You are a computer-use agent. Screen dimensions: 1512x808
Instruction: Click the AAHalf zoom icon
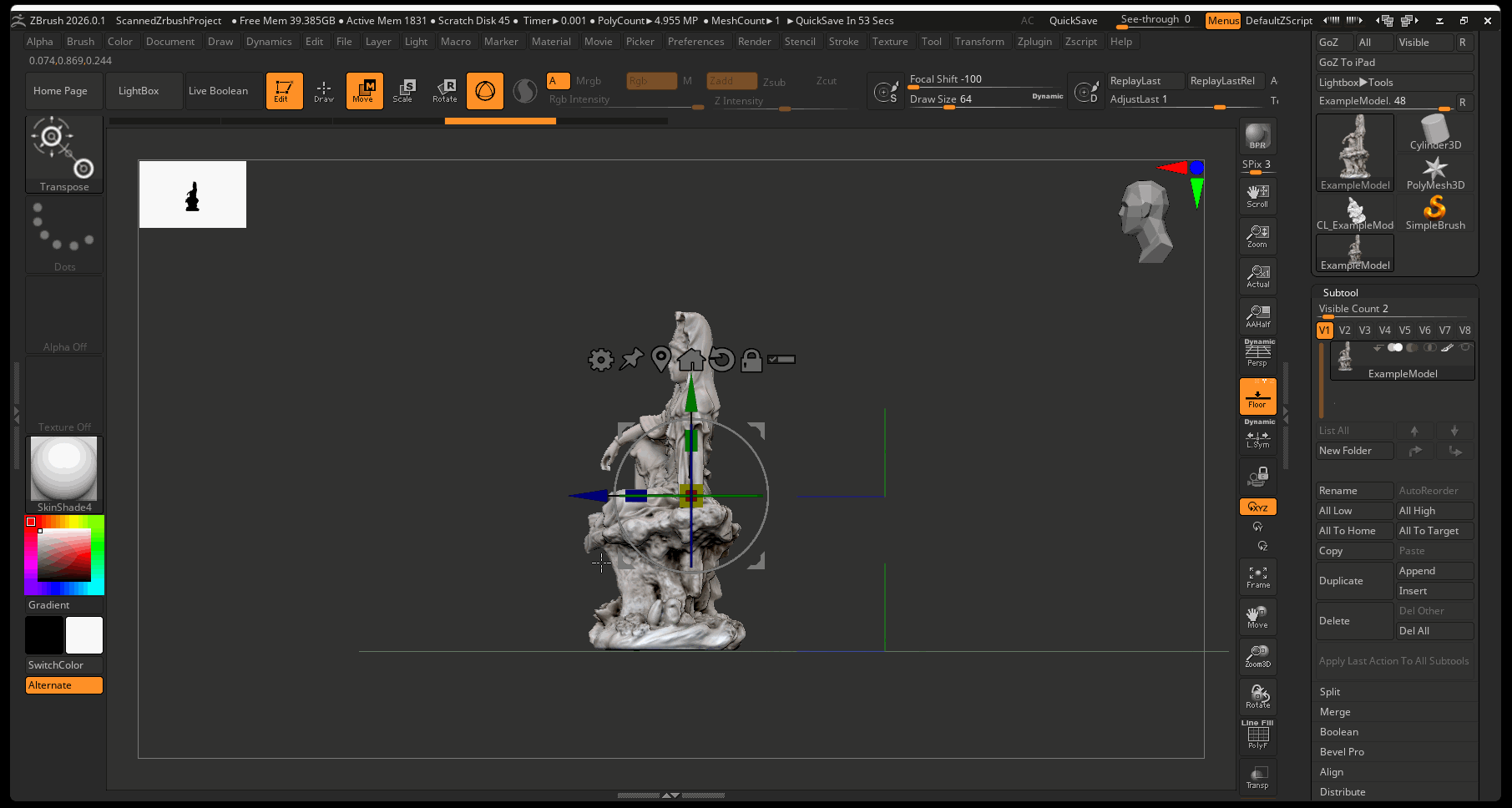[1257, 316]
